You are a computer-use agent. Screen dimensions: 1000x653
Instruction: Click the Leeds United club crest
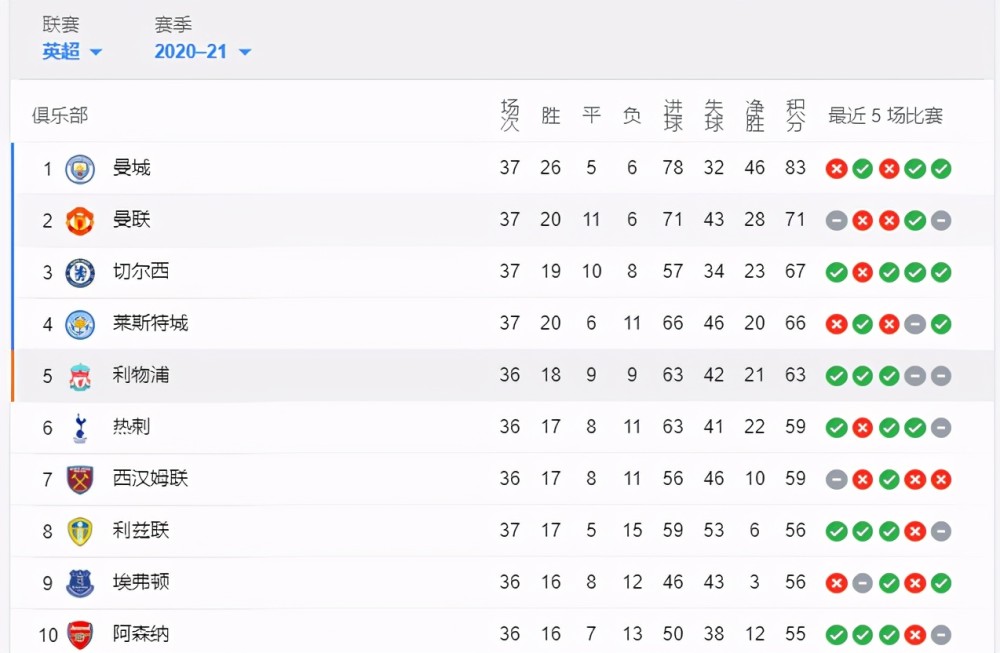click(x=80, y=531)
